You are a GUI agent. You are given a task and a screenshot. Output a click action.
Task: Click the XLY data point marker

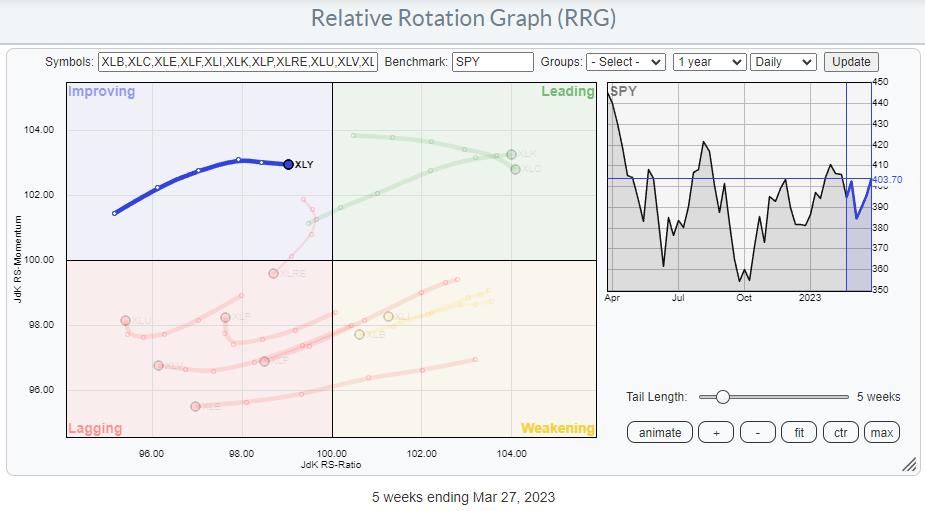click(288, 164)
